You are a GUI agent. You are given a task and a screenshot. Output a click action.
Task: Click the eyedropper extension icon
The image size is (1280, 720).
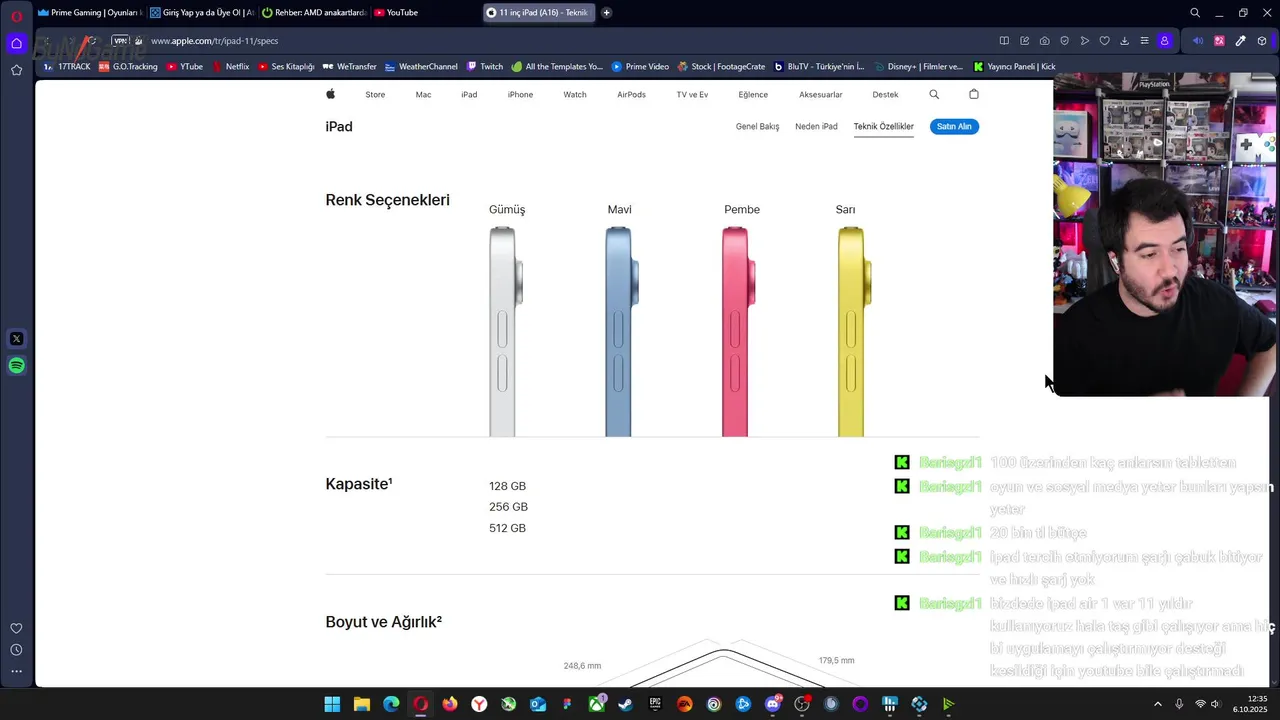pos(1240,41)
